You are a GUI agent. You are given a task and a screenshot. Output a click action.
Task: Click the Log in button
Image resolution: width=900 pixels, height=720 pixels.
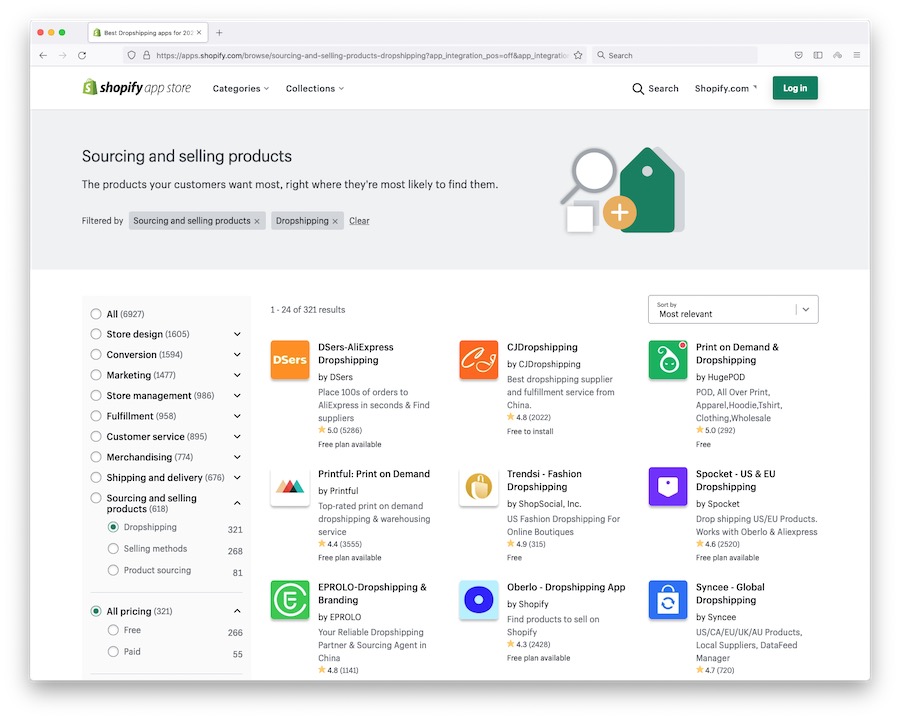pos(795,88)
